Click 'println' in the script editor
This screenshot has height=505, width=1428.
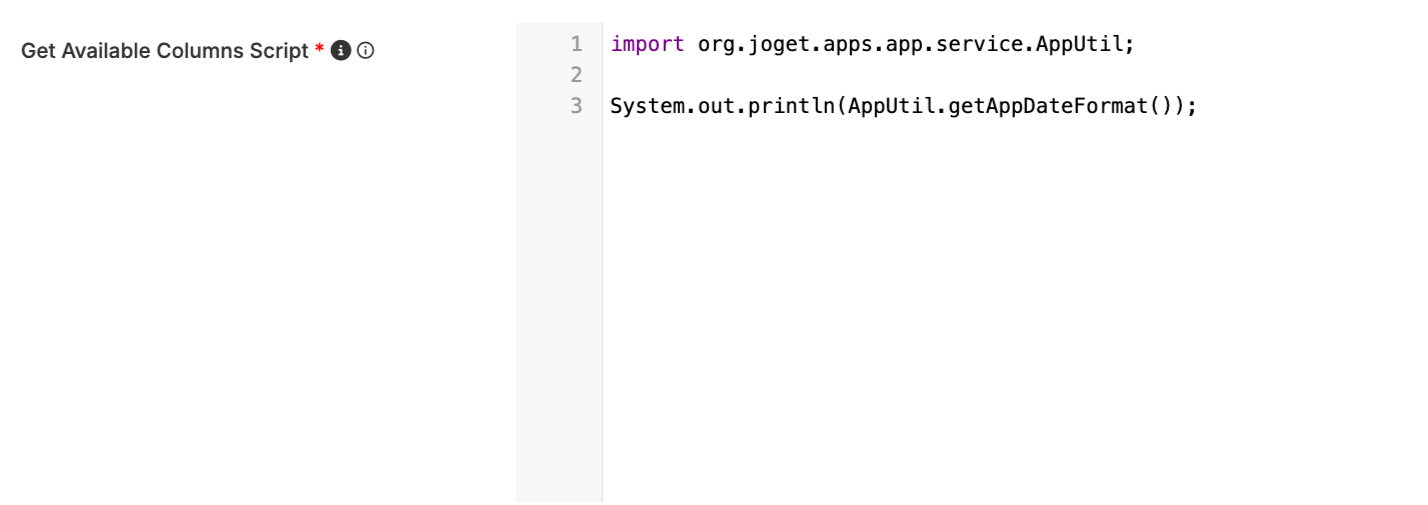(792, 106)
